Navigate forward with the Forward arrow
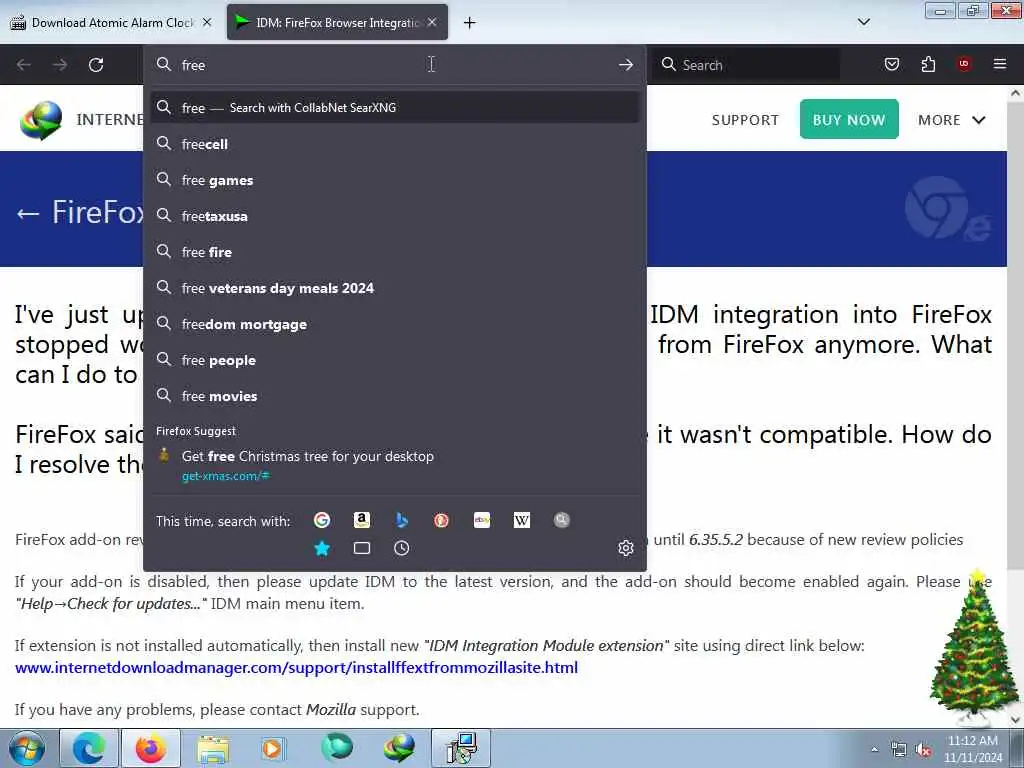Screen dimensions: 1024x768 click(59, 65)
